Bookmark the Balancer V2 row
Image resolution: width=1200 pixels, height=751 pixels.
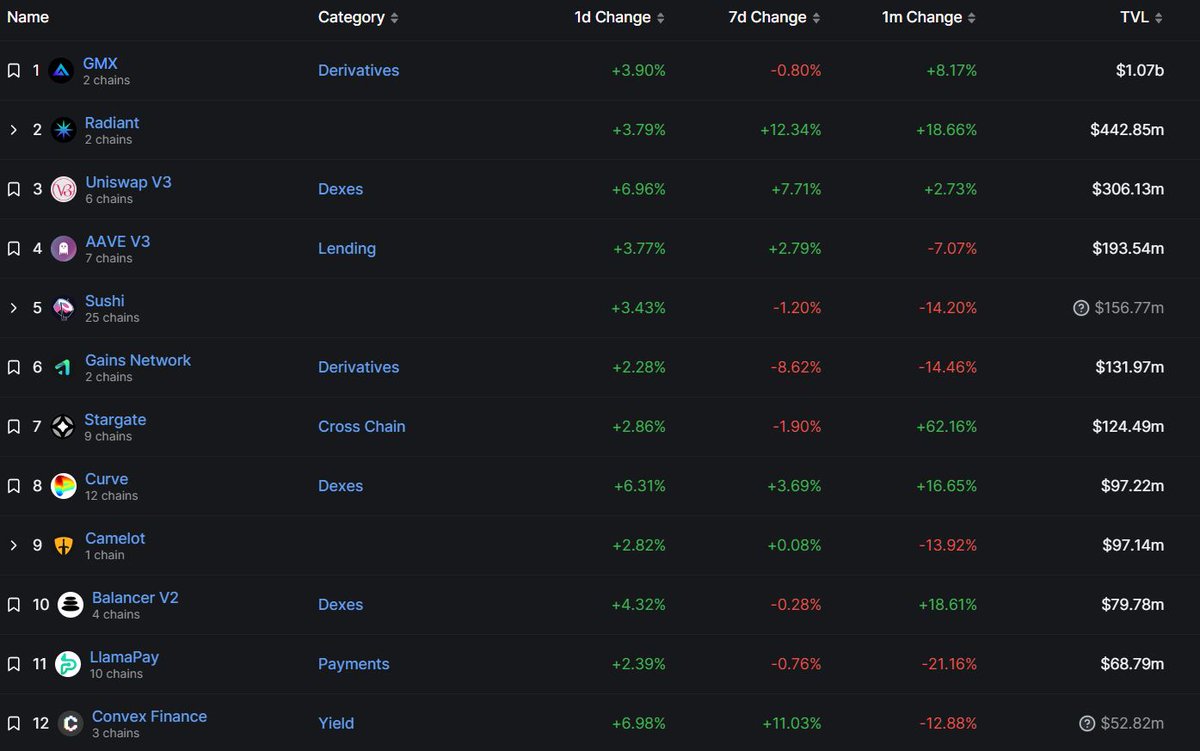click(14, 604)
